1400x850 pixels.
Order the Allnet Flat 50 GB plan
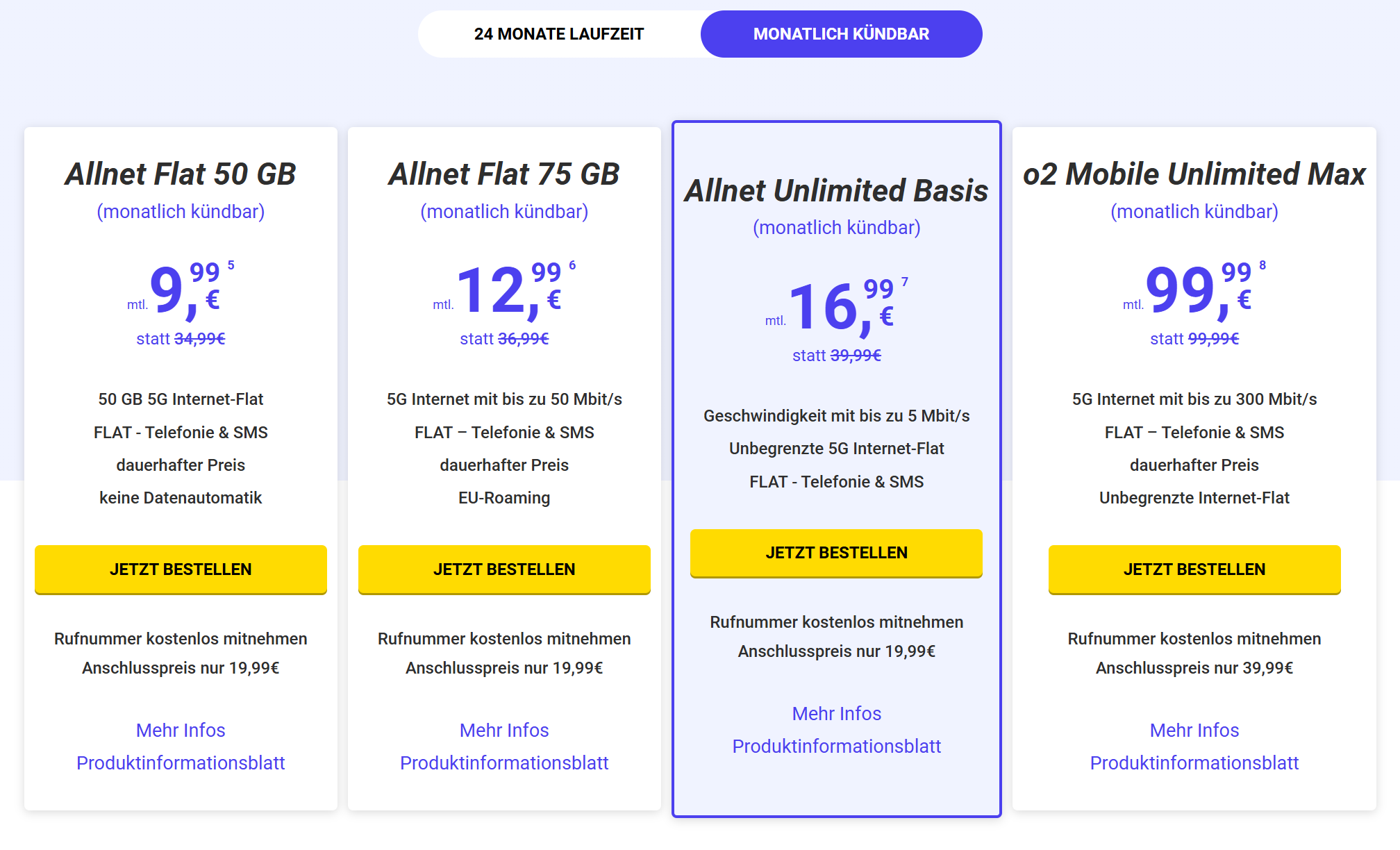[x=181, y=569]
